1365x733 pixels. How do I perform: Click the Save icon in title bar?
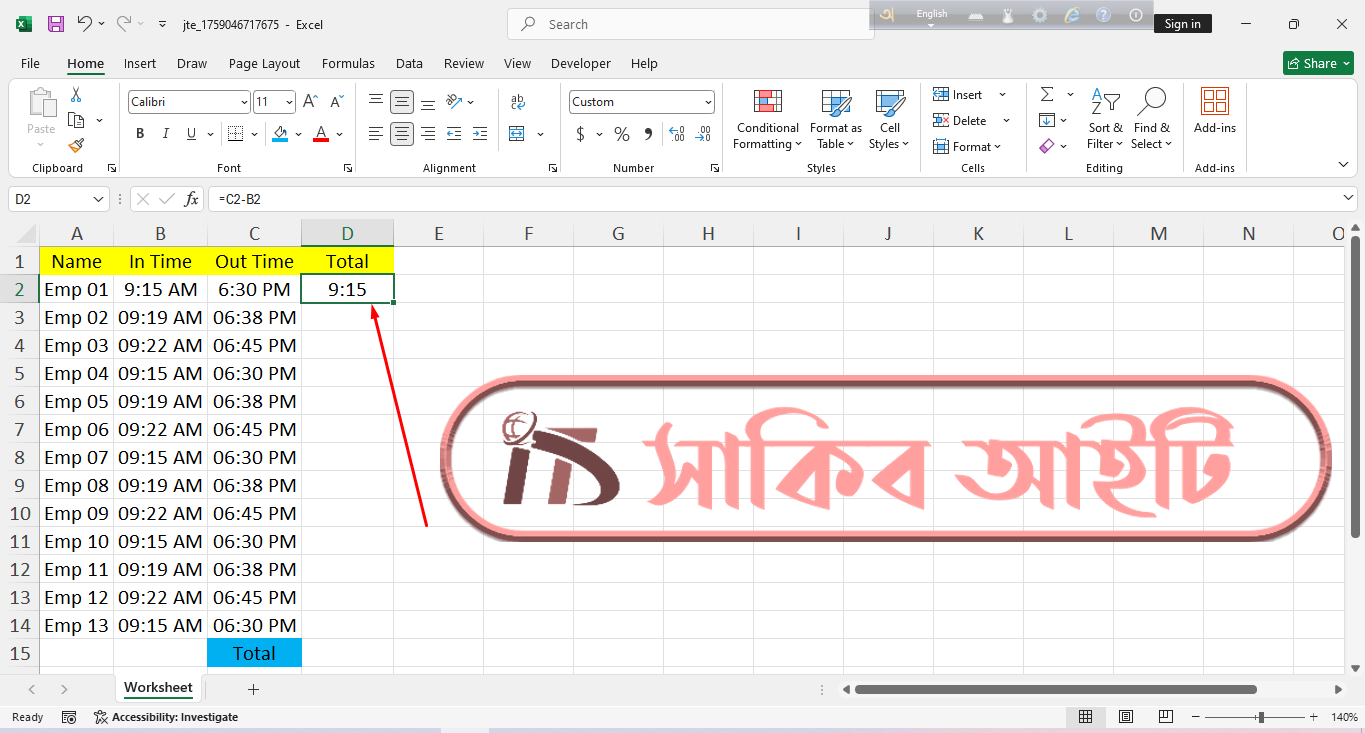(56, 24)
